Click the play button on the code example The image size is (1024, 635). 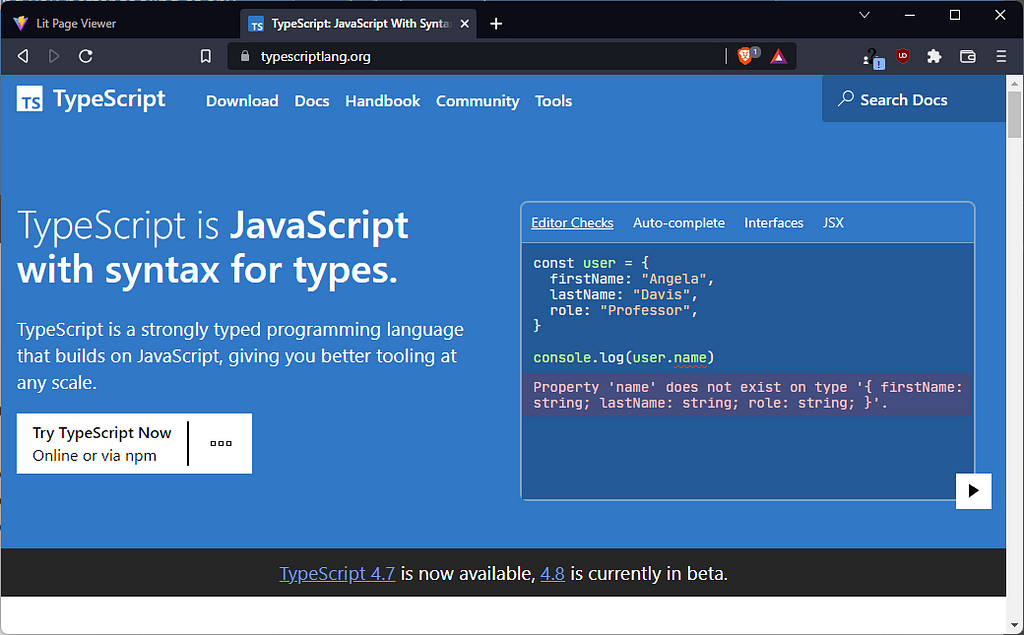pyautogui.click(x=973, y=491)
